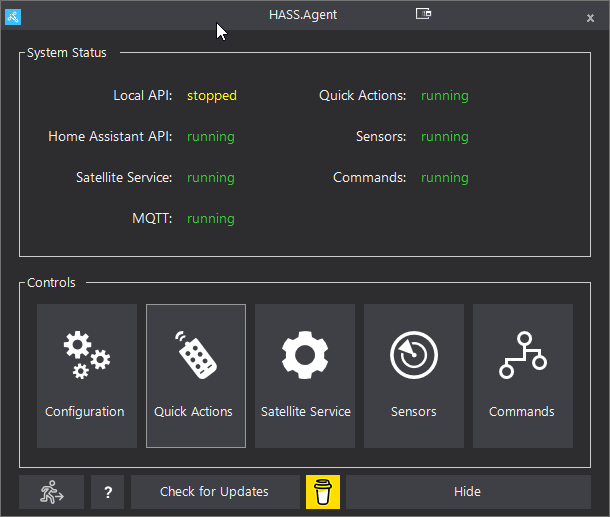Image resolution: width=610 pixels, height=517 pixels.
Task: Click the MQTT 'running' status text
Action: point(211,219)
